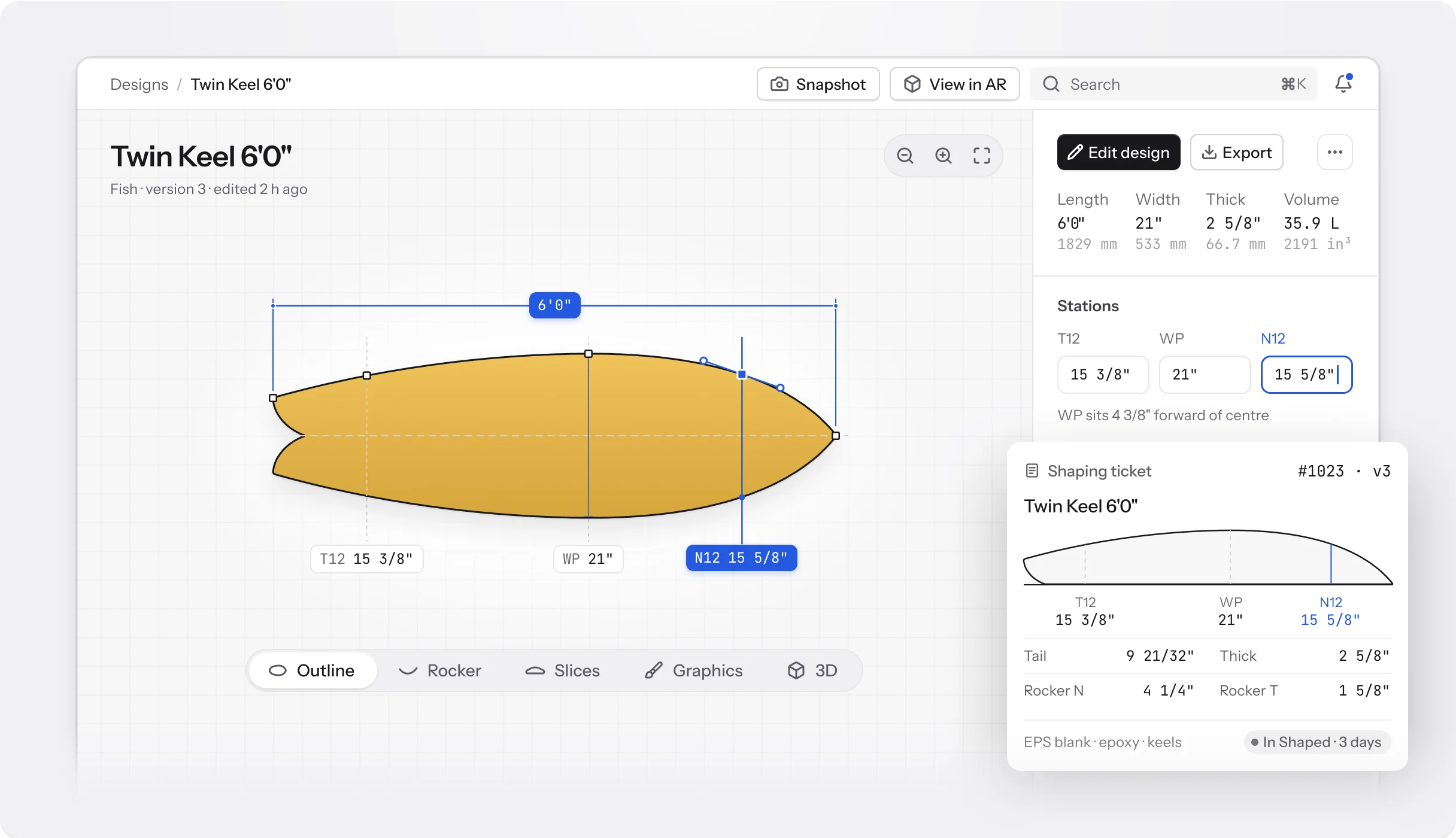Focus the Search field
1456x838 pixels.
[x=1173, y=84]
